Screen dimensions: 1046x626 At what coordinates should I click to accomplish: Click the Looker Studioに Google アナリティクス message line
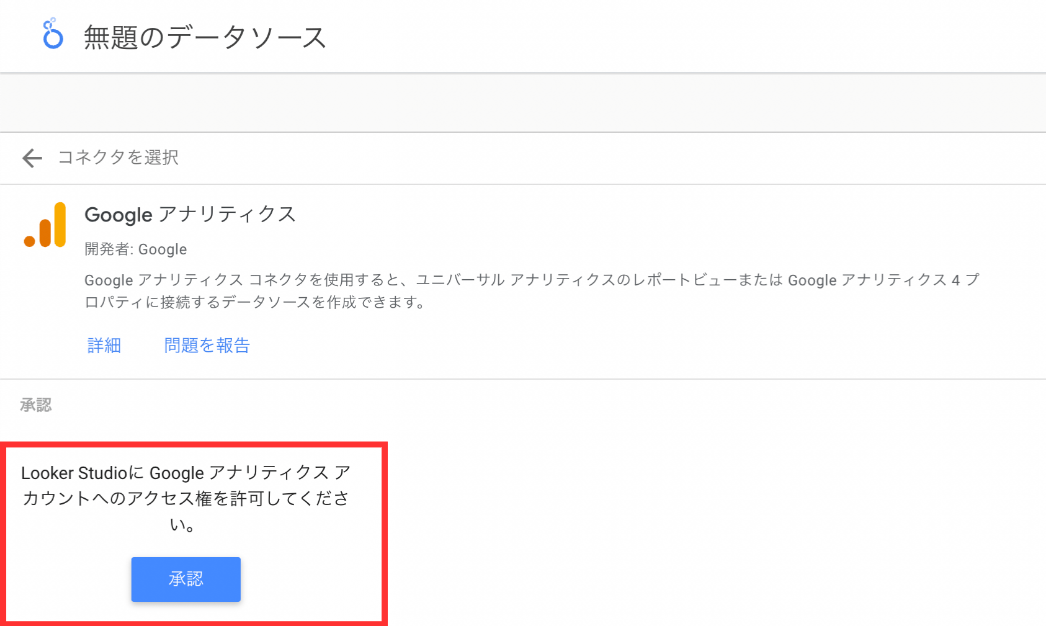[x=186, y=473]
